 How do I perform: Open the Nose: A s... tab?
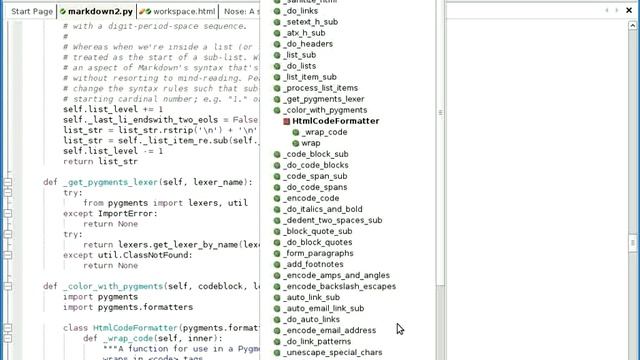point(241,11)
